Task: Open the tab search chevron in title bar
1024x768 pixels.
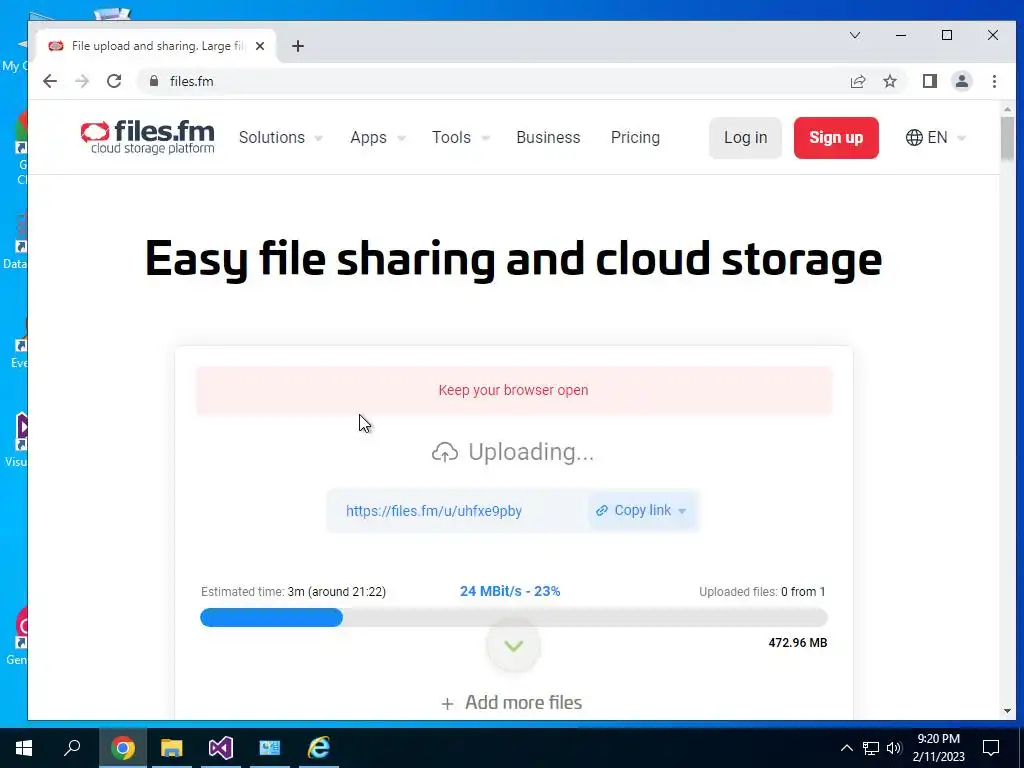Action: click(x=854, y=35)
